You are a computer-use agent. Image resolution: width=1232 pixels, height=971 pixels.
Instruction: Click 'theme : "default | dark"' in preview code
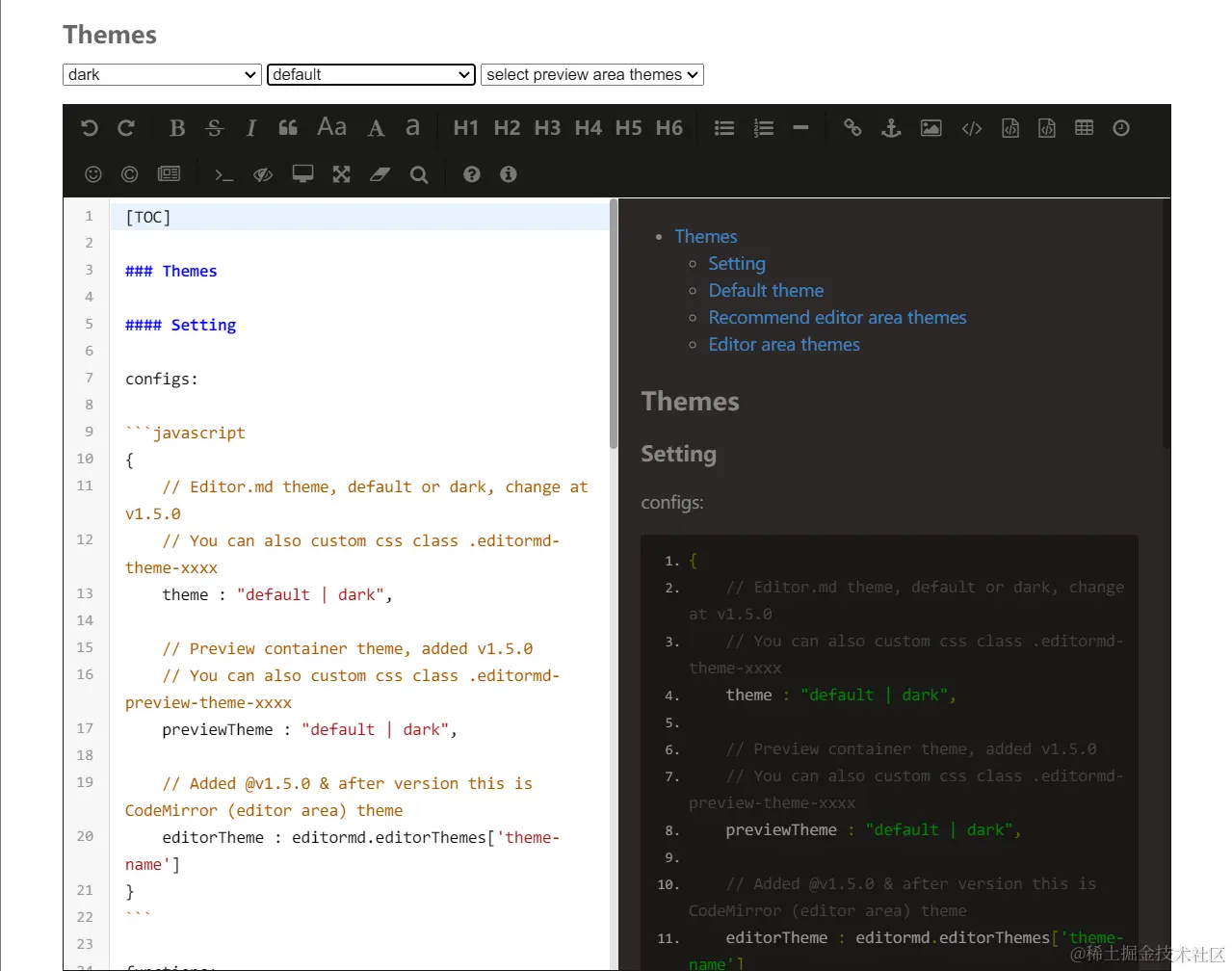tap(840, 695)
